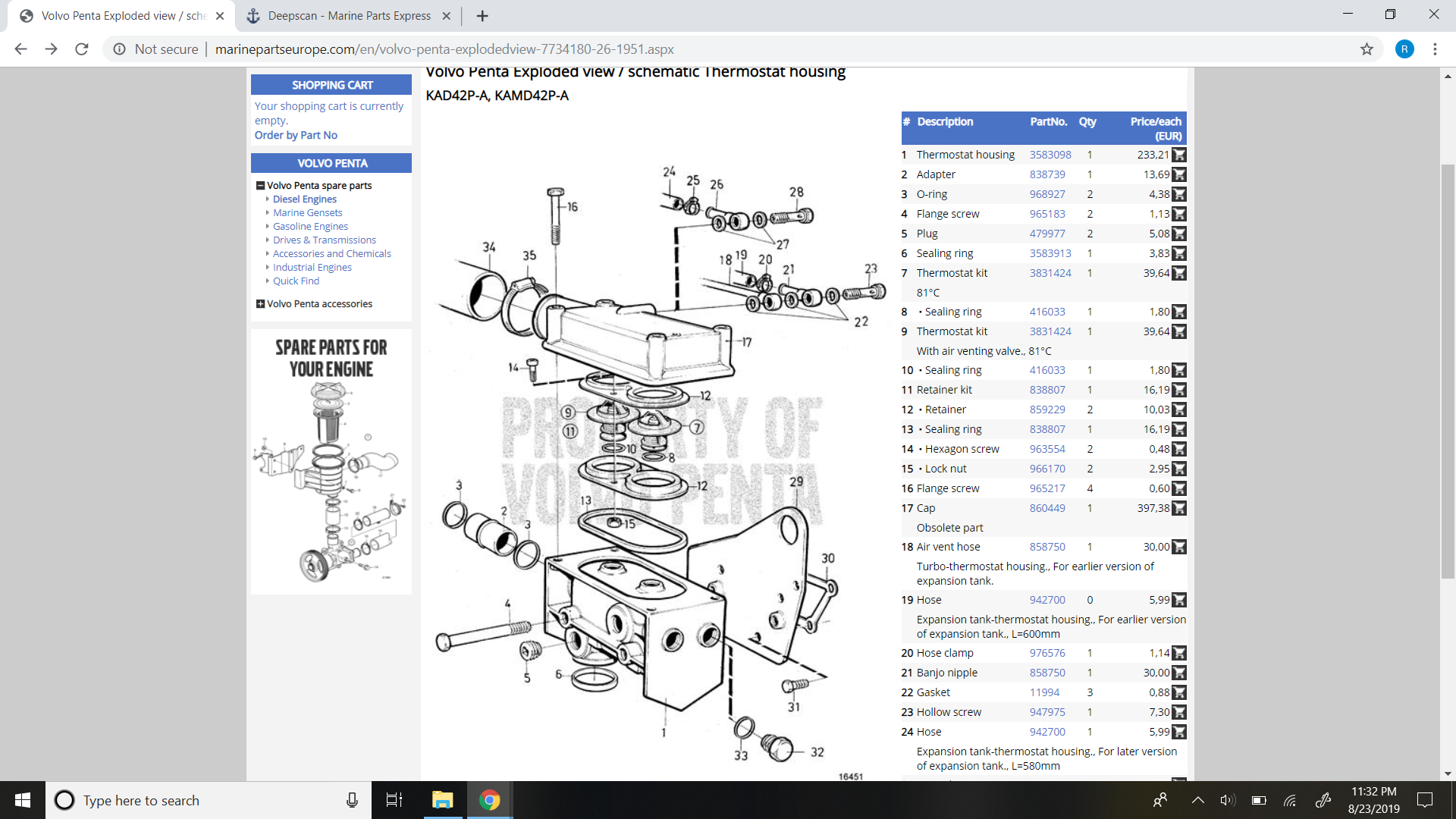Add Cap 860449 to cart
The height and width of the screenshot is (819, 1456).
pos(1179,508)
